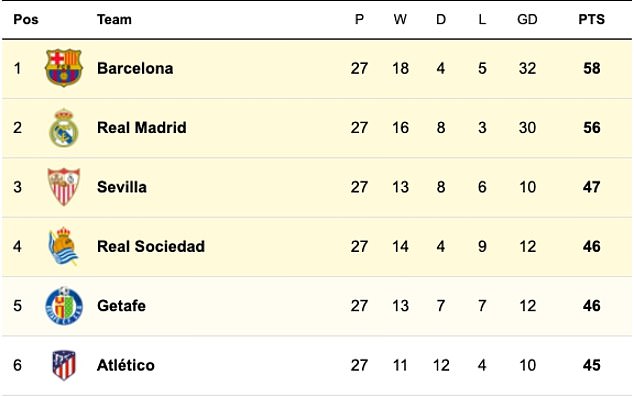634x397 pixels.
Task: Open the Barcelona team link
Action: pyautogui.click(x=135, y=68)
